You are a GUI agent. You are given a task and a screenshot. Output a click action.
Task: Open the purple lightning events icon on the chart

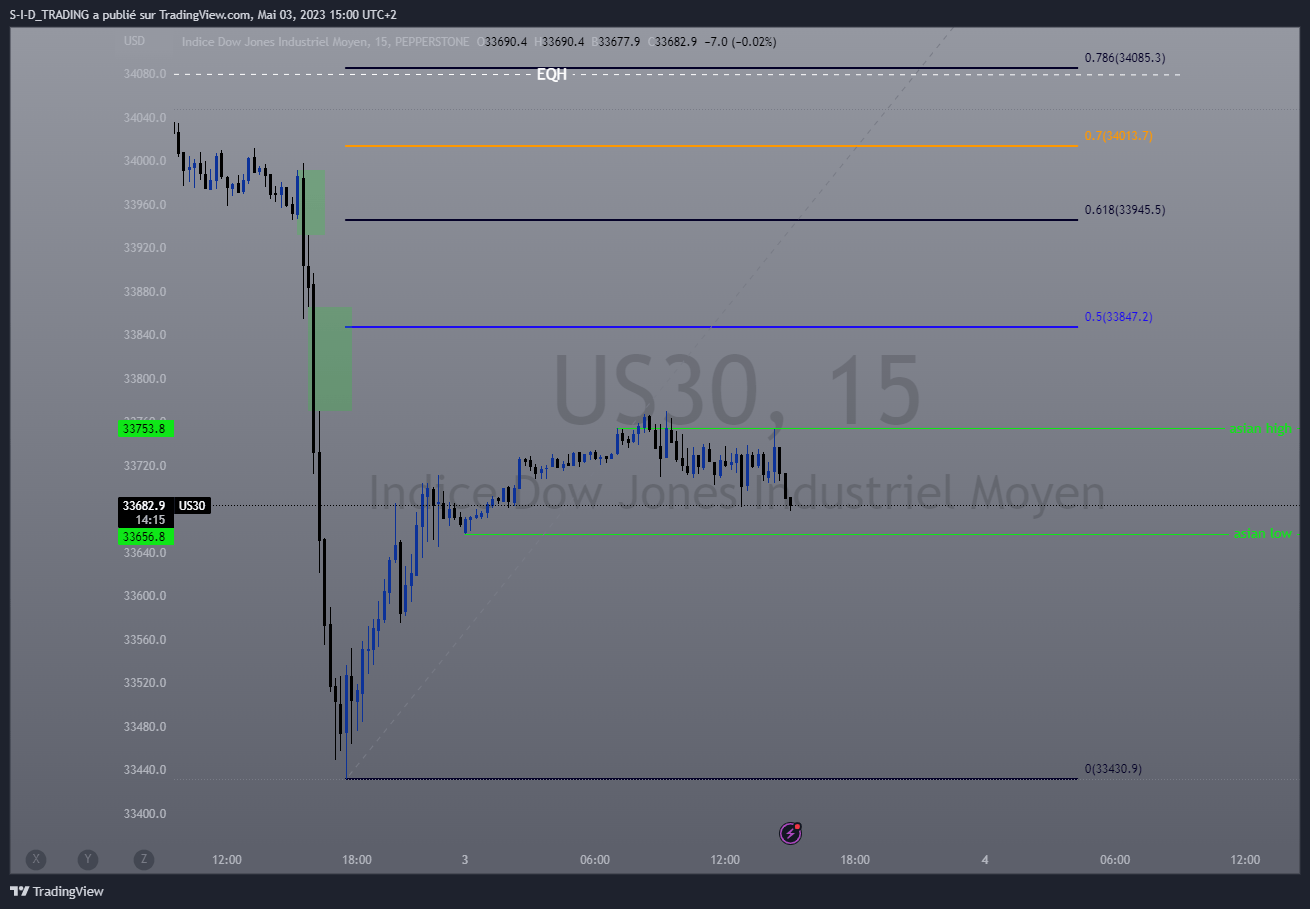coord(789,834)
